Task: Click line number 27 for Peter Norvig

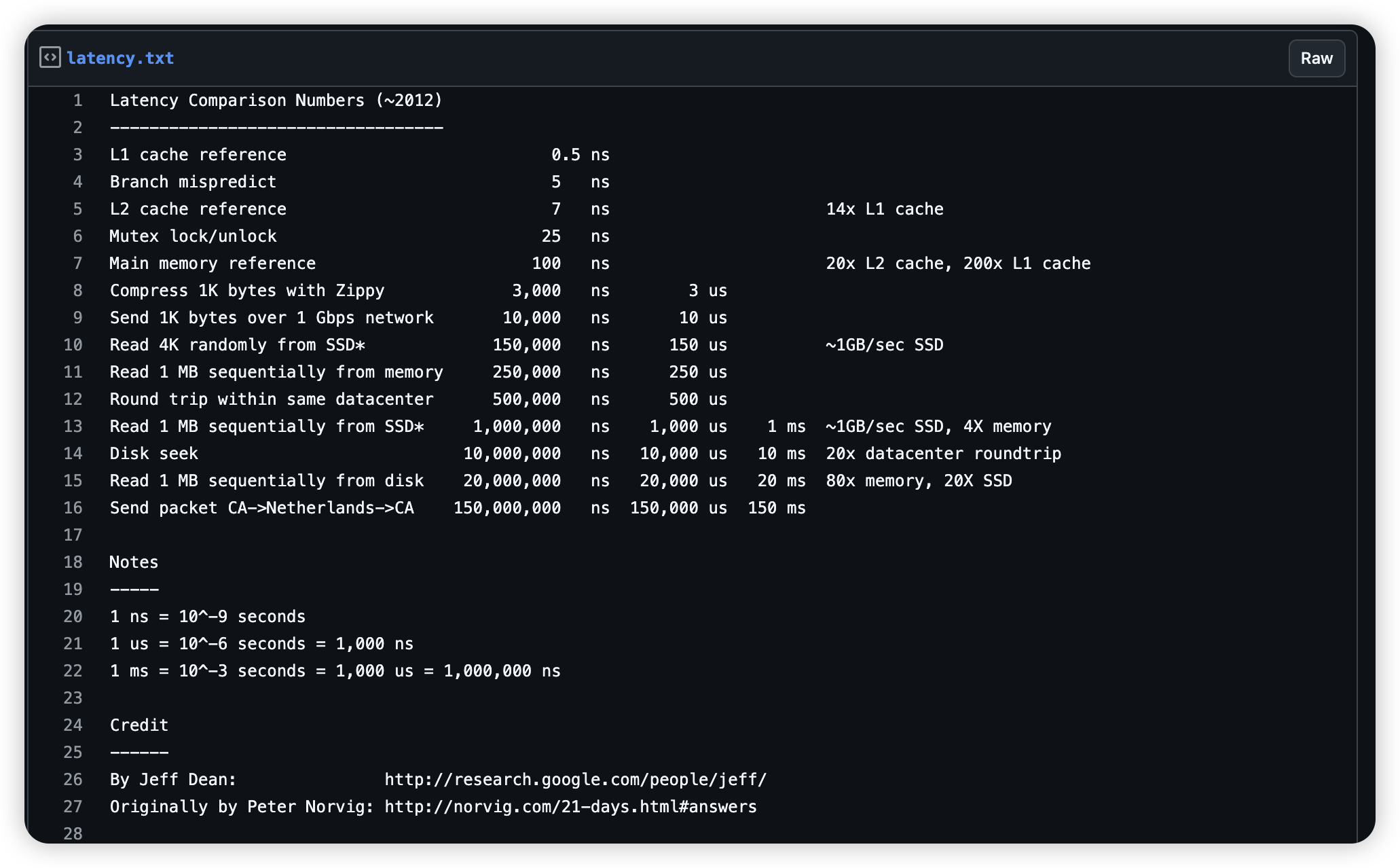Action: point(73,807)
